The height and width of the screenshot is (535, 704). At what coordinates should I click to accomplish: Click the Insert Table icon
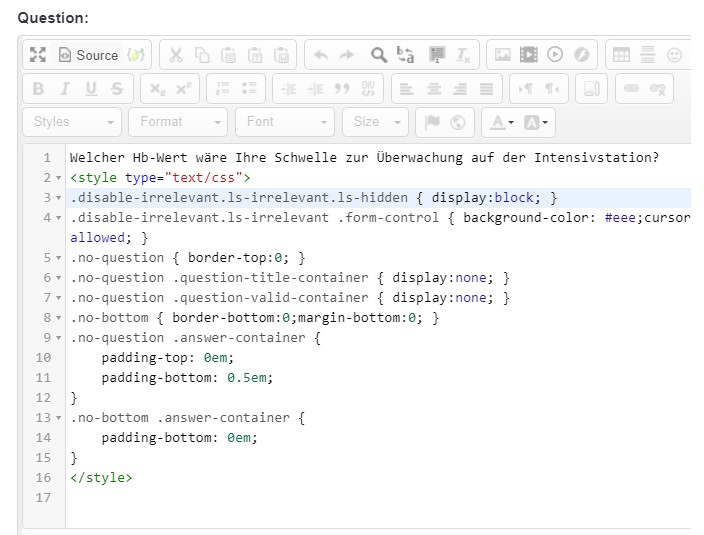[621, 55]
